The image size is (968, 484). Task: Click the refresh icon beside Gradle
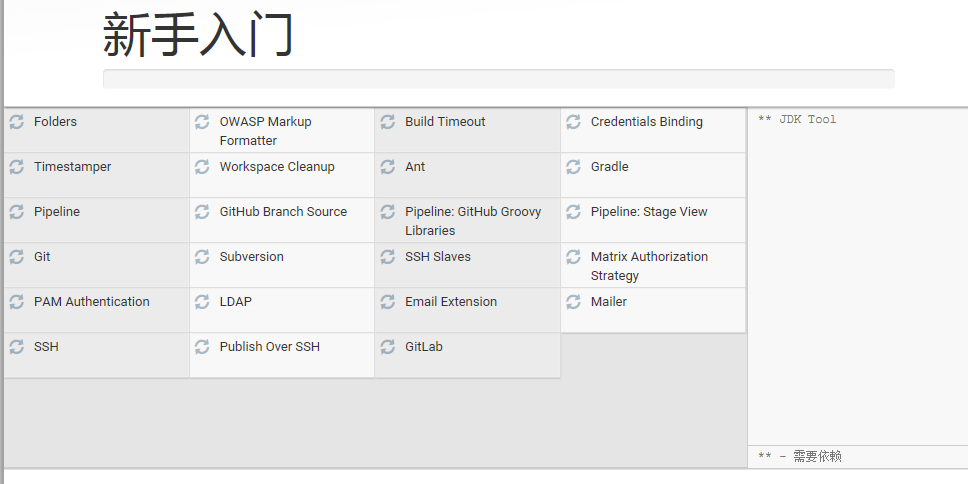(x=573, y=167)
